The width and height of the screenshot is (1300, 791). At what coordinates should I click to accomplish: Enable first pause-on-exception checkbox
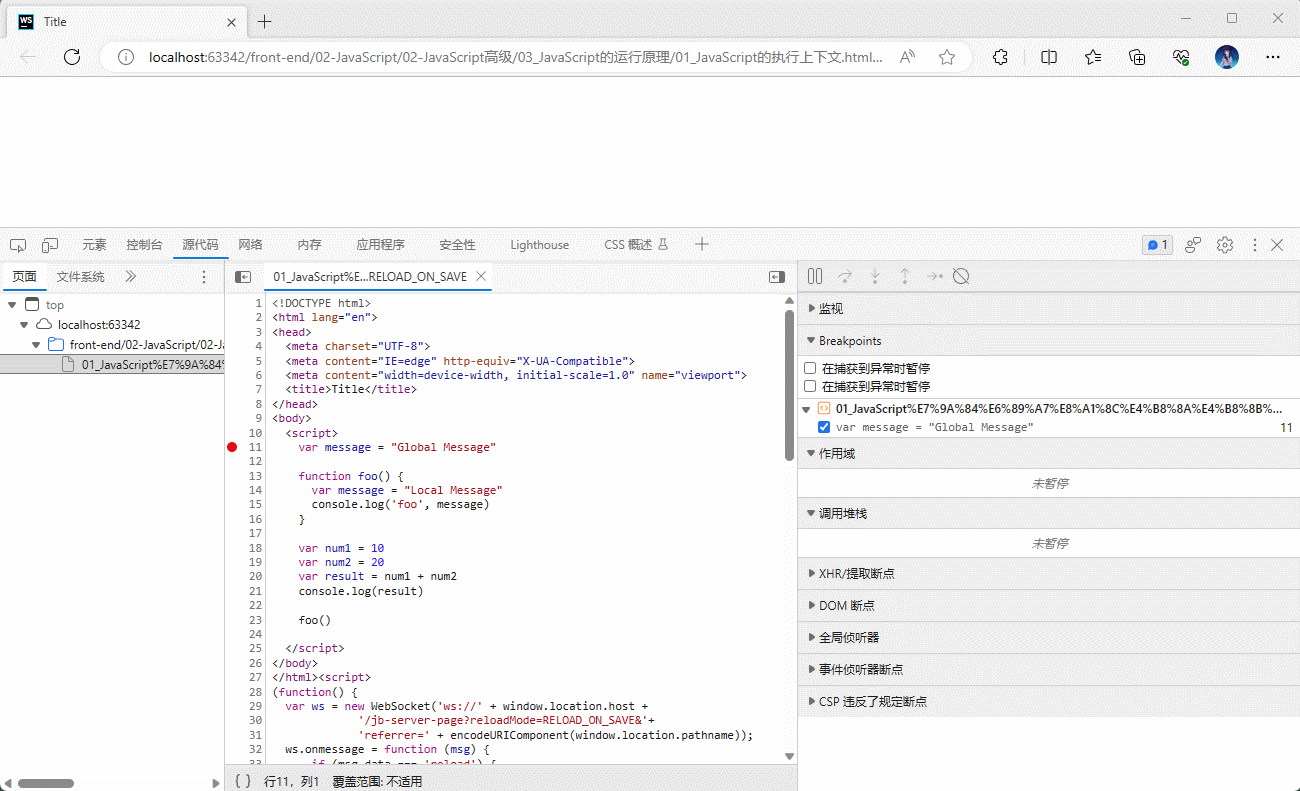[x=811, y=368]
